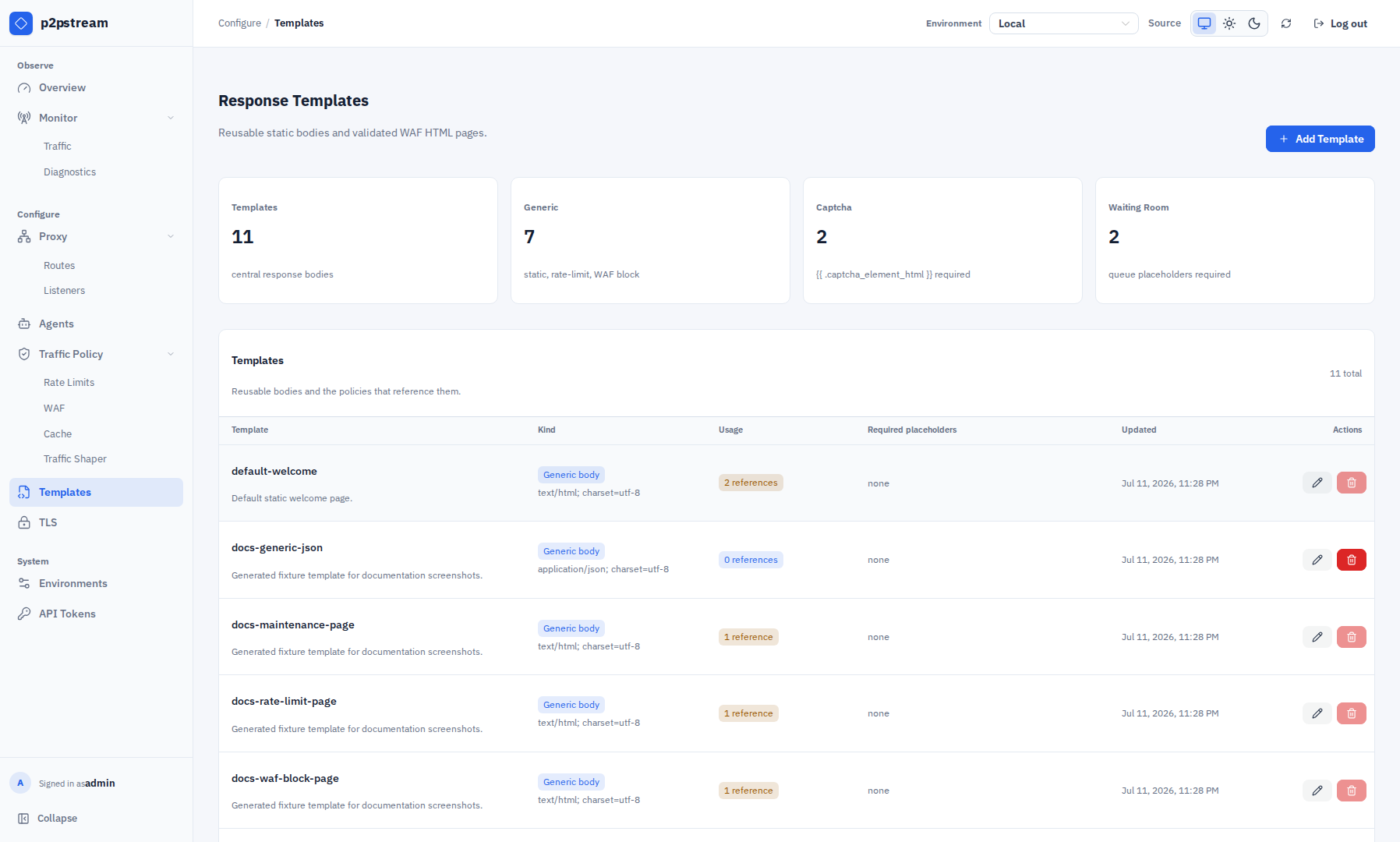Click application/json; charset=utf-8 content type
The height and width of the screenshot is (842, 1400).
click(x=603, y=569)
